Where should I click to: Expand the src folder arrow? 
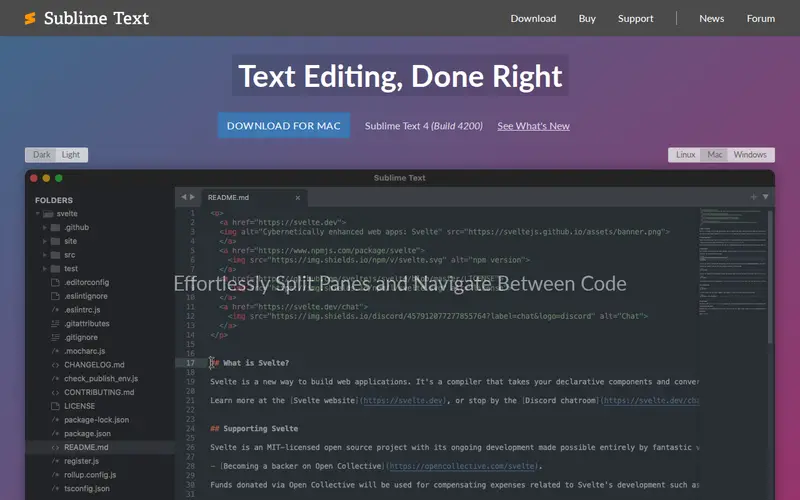pos(44,255)
